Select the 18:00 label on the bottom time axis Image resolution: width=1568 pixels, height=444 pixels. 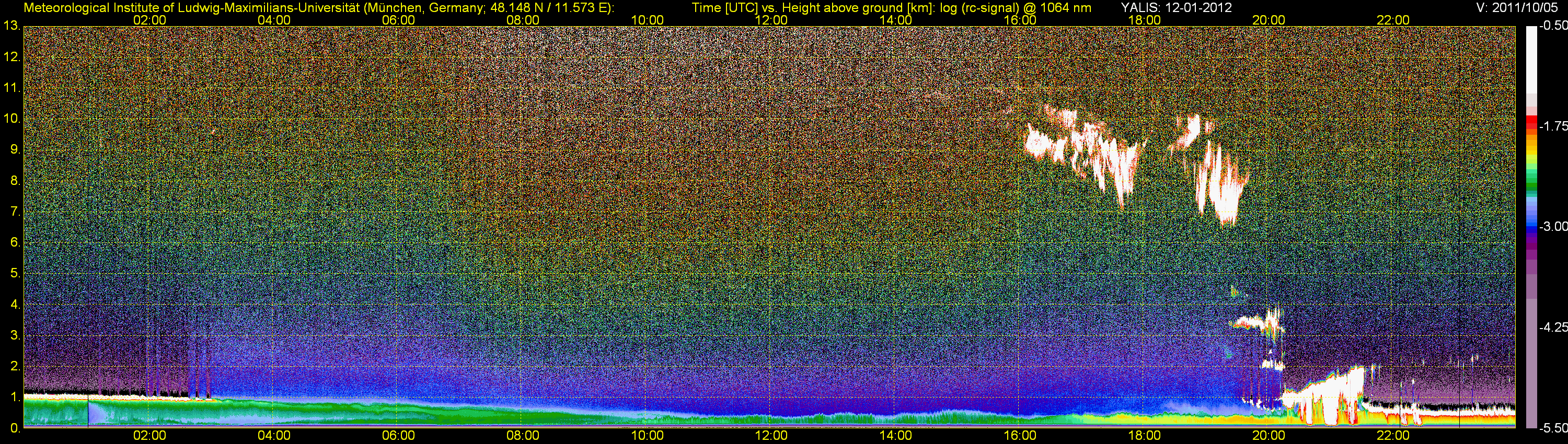(1144, 436)
